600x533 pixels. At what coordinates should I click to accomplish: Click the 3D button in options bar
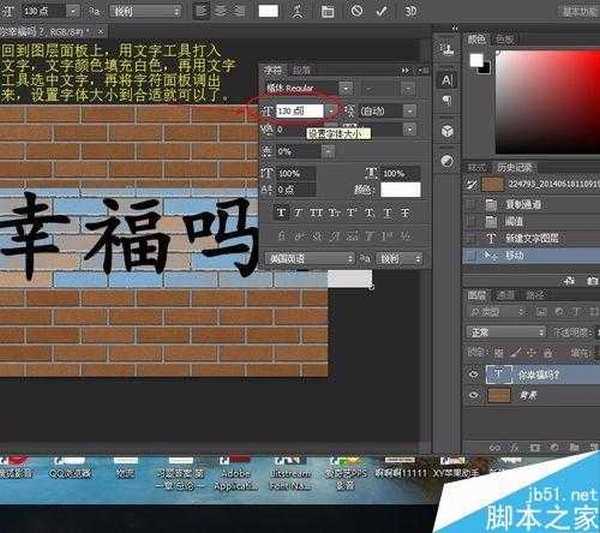pos(411,11)
